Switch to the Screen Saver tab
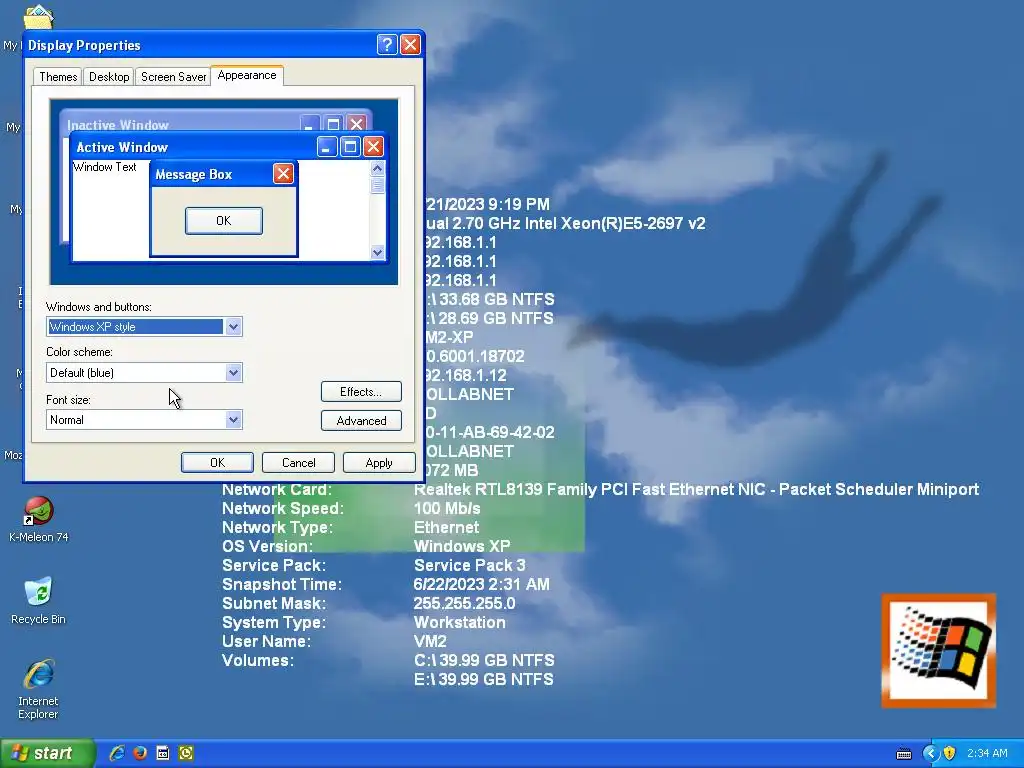This screenshot has width=1024, height=768. 173,76
